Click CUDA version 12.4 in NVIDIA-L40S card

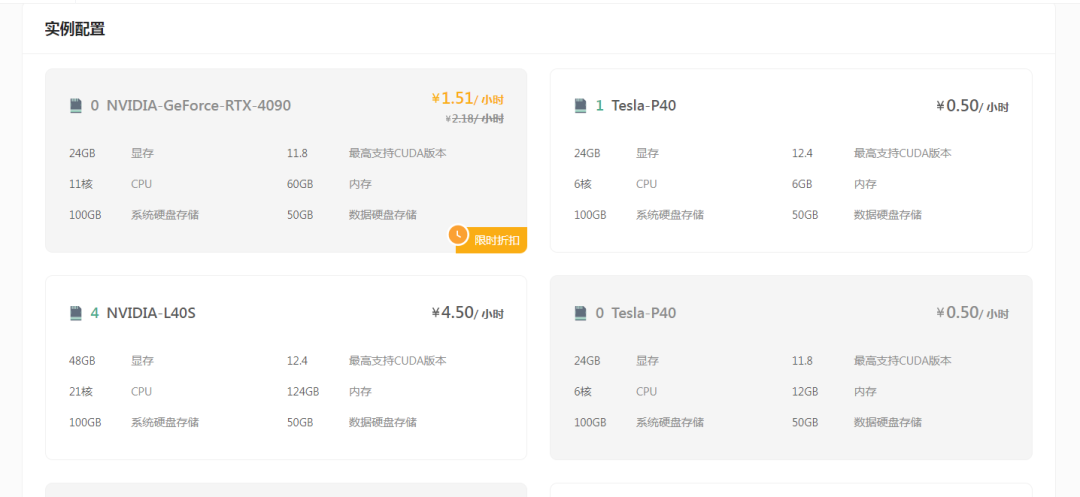(297, 361)
